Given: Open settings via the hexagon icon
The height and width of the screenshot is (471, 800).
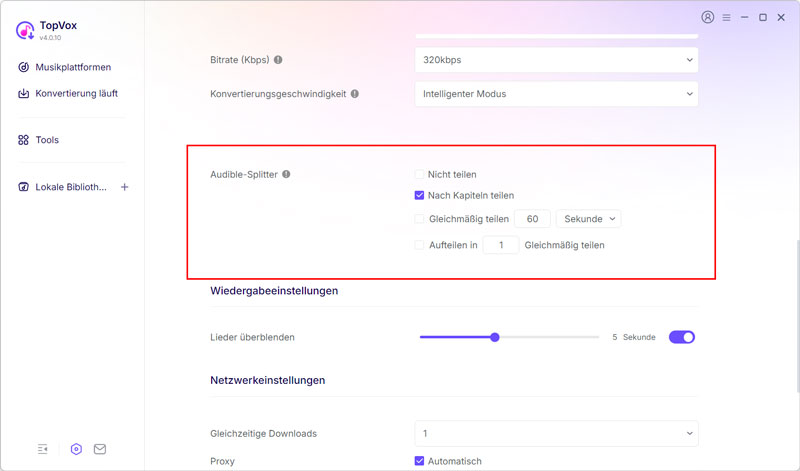Looking at the screenshot, I should click(76, 449).
